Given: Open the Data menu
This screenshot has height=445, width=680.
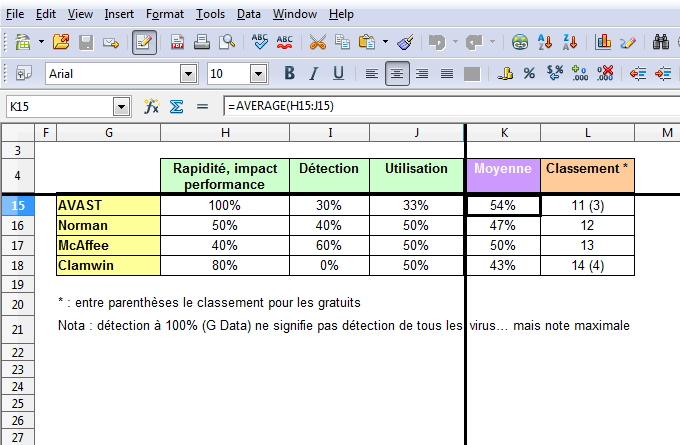Looking at the screenshot, I should 248,14.
